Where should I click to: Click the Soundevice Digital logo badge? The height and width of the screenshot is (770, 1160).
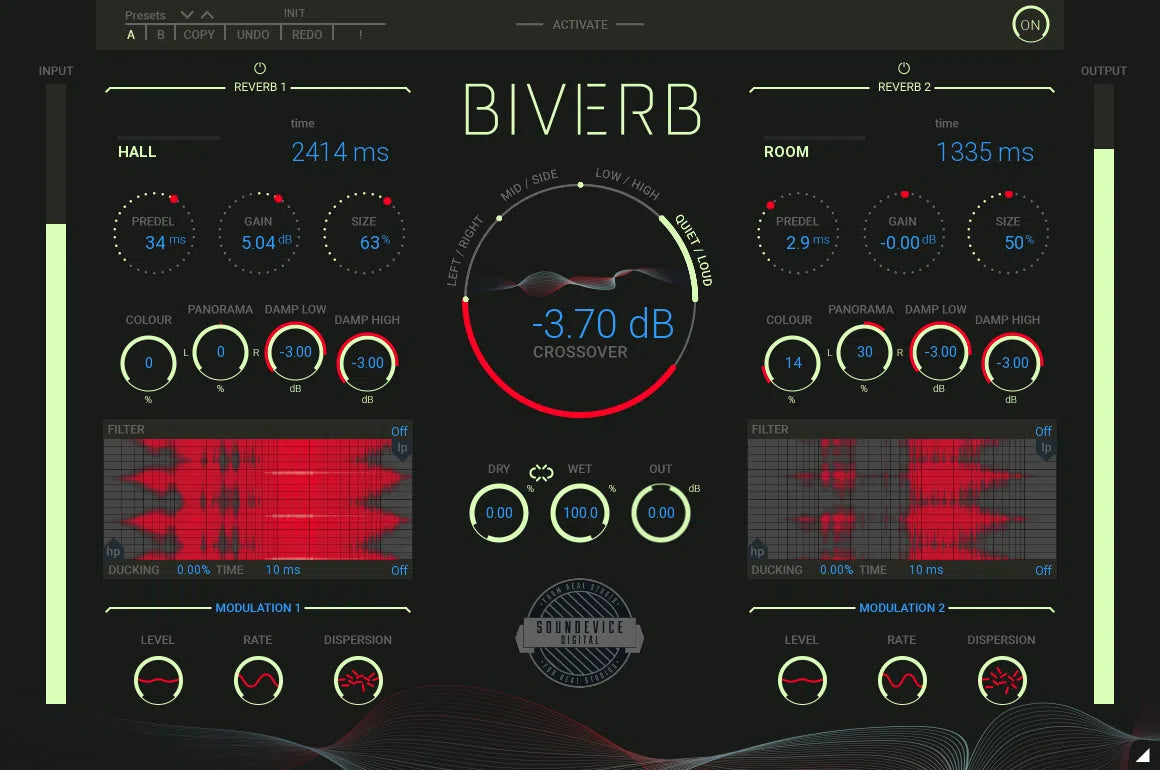point(580,632)
